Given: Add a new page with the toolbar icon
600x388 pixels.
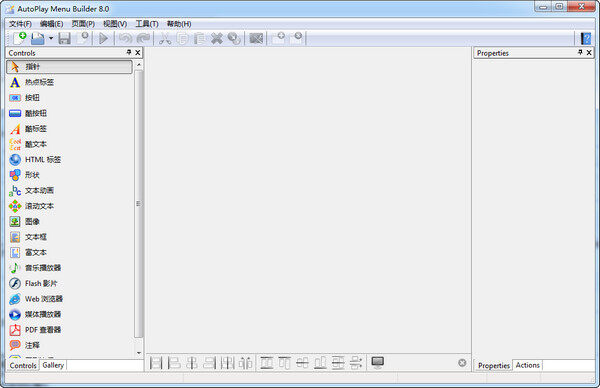Looking at the screenshot, I should pyautogui.click(x=278, y=38).
